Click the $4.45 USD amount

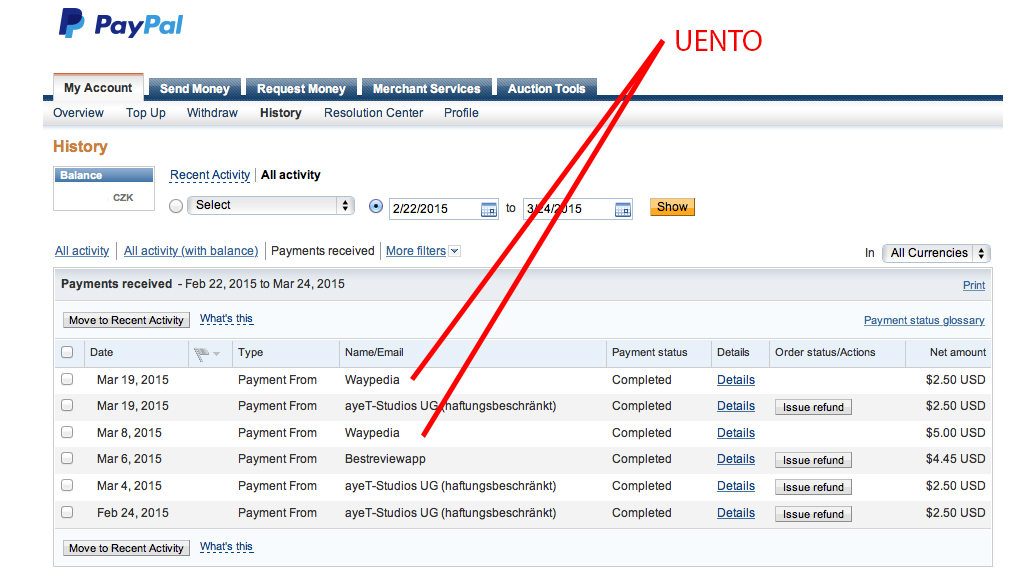coord(955,459)
